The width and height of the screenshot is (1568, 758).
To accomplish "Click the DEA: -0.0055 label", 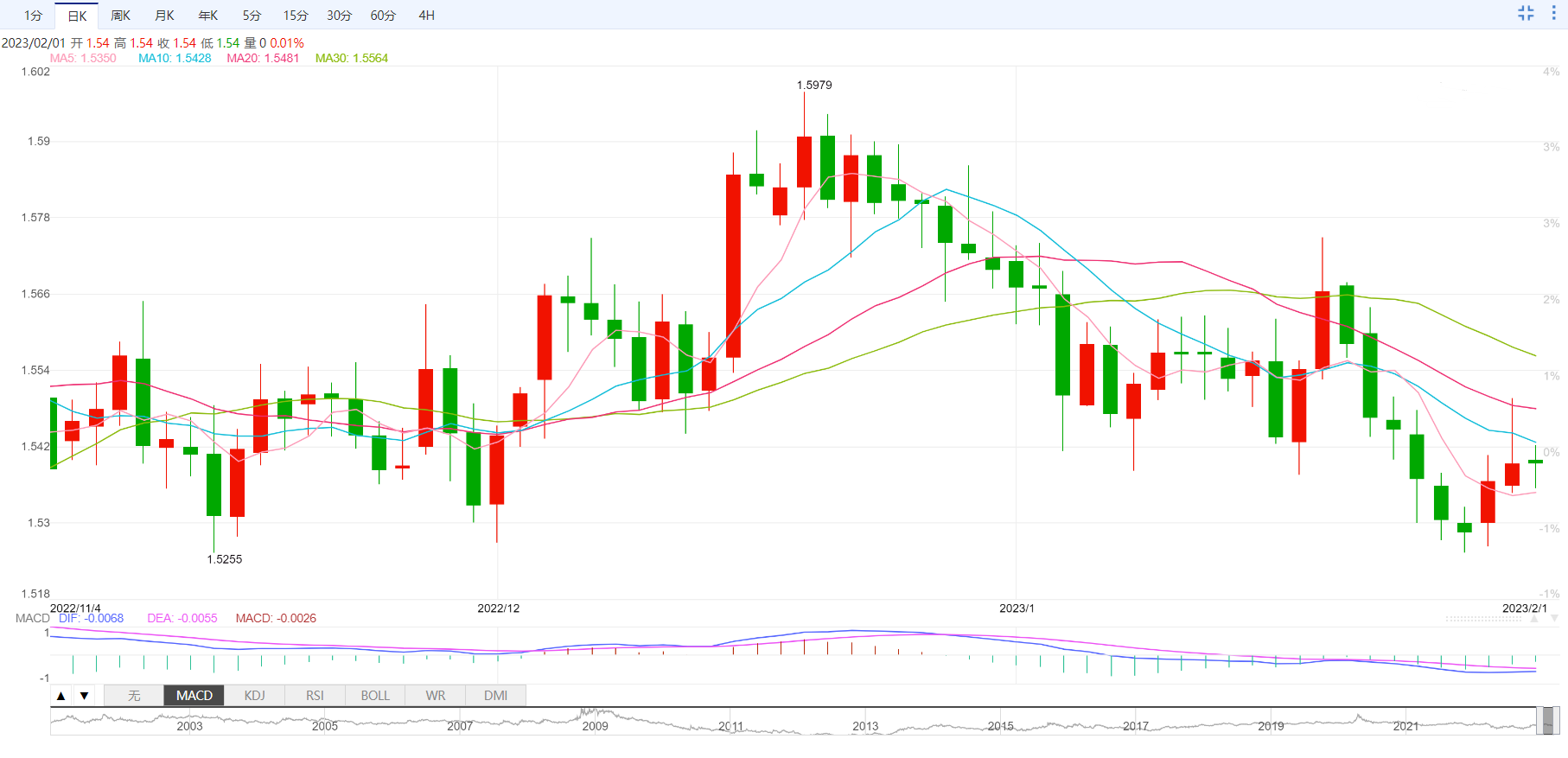I will point(182,618).
